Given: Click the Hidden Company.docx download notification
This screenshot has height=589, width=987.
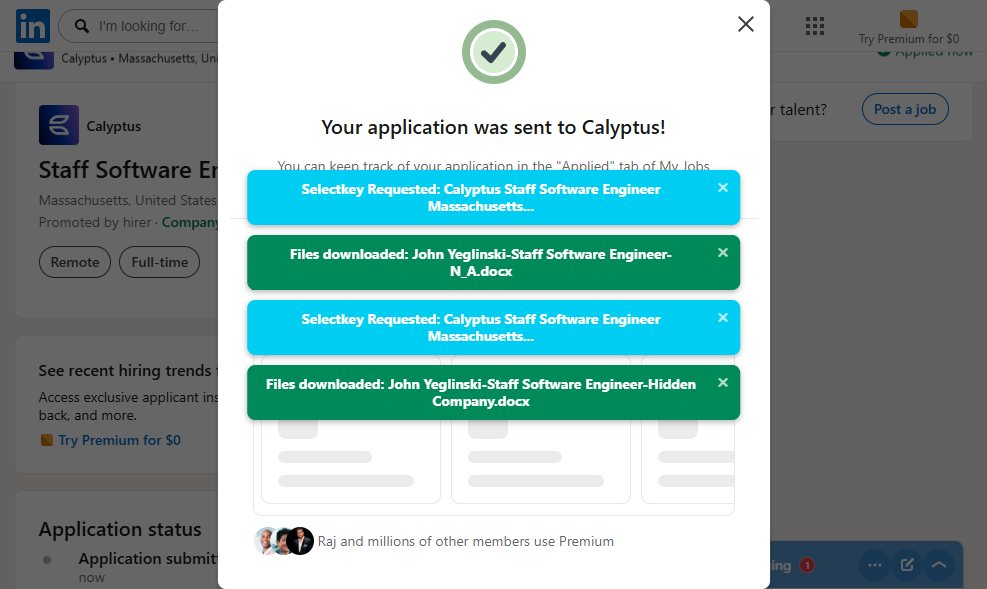Looking at the screenshot, I should (x=480, y=392).
